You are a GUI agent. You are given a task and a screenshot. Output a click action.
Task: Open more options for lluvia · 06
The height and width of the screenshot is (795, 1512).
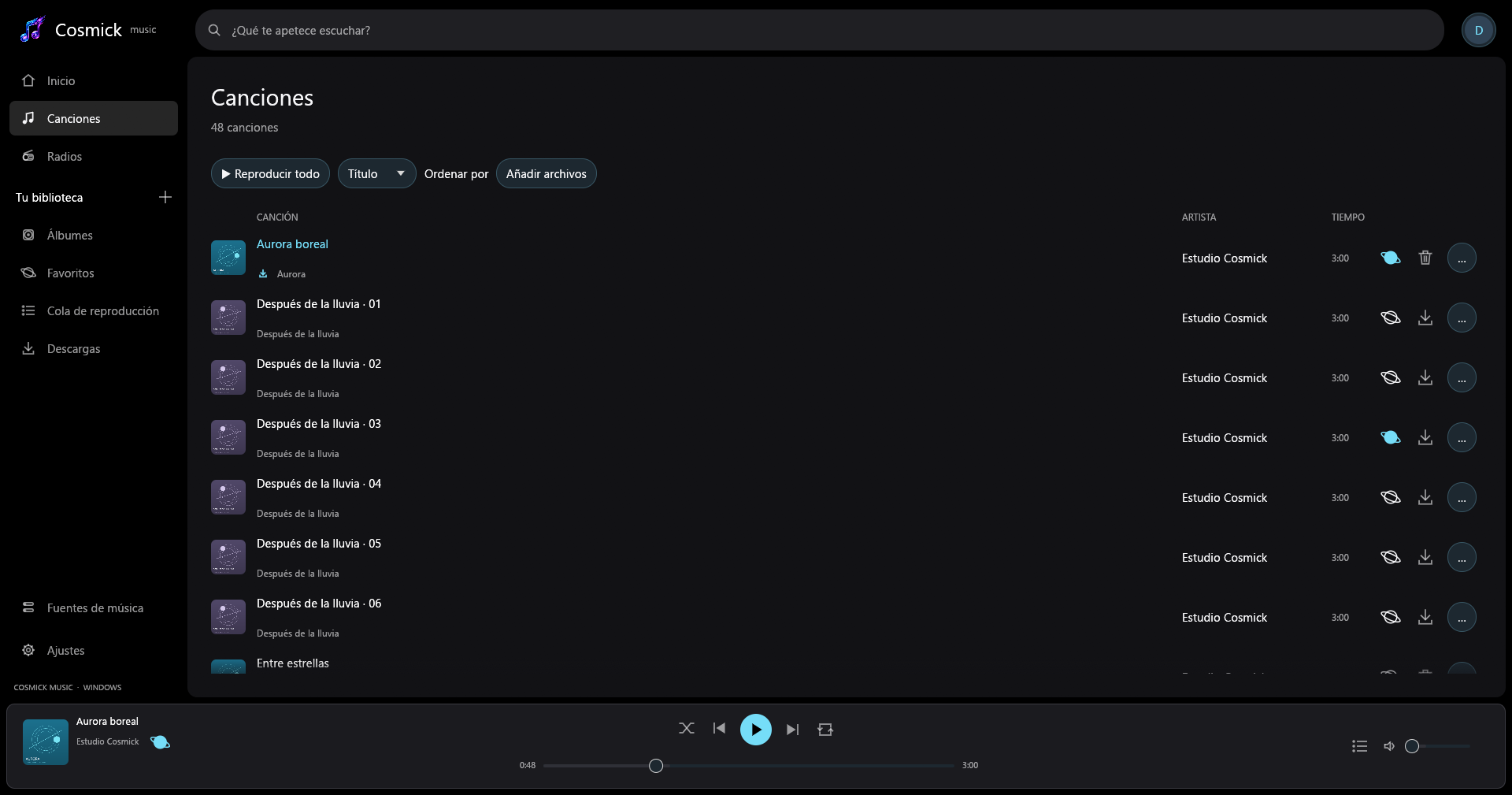click(1462, 617)
